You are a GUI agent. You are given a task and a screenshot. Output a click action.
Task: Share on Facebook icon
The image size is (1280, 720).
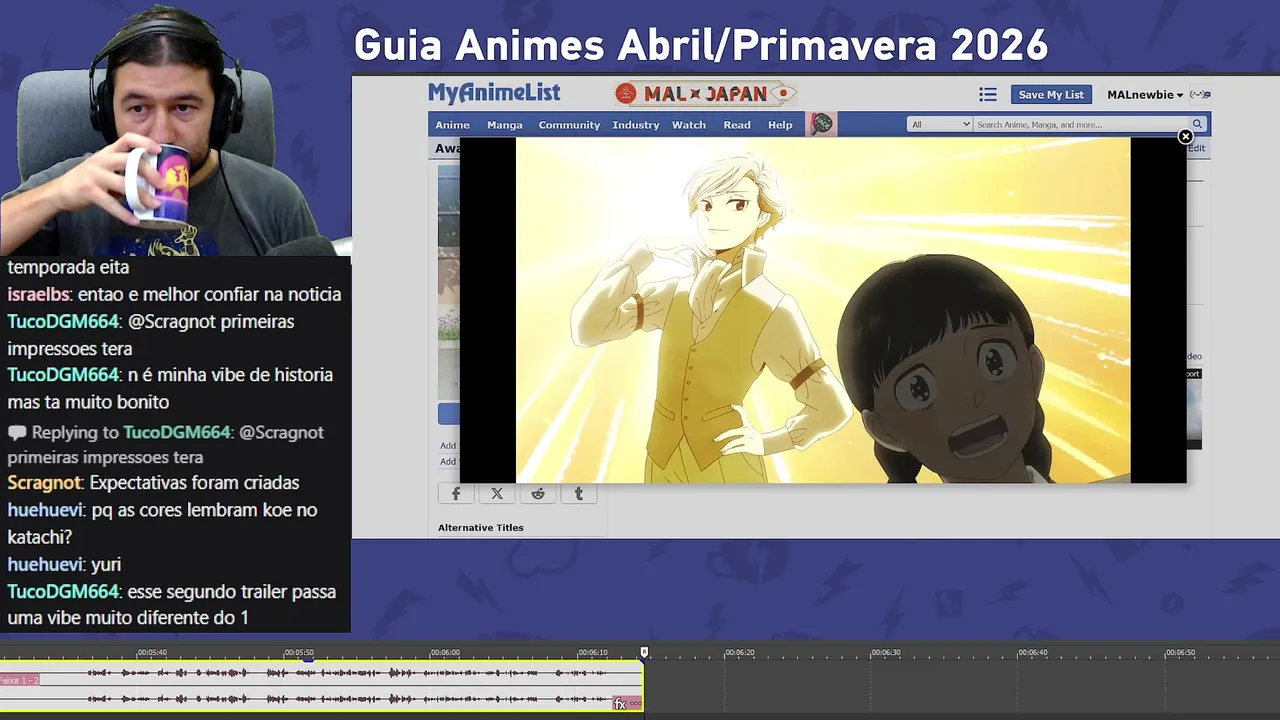point(456,494)
